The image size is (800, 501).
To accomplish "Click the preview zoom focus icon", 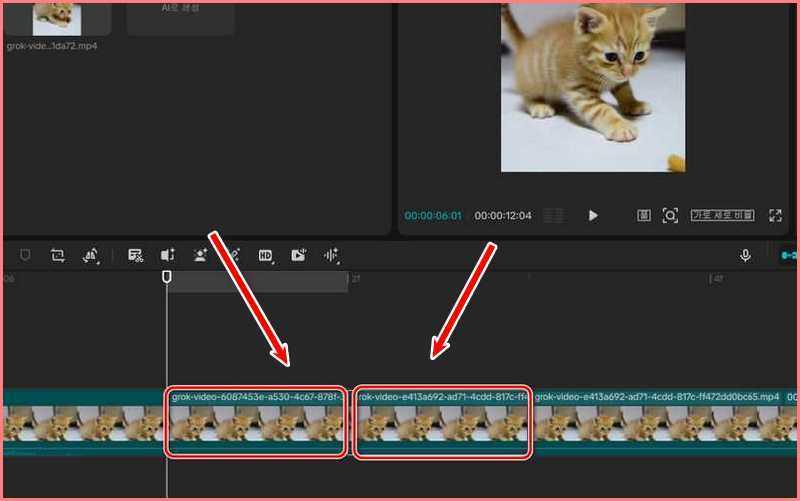I will pos(670,215).
